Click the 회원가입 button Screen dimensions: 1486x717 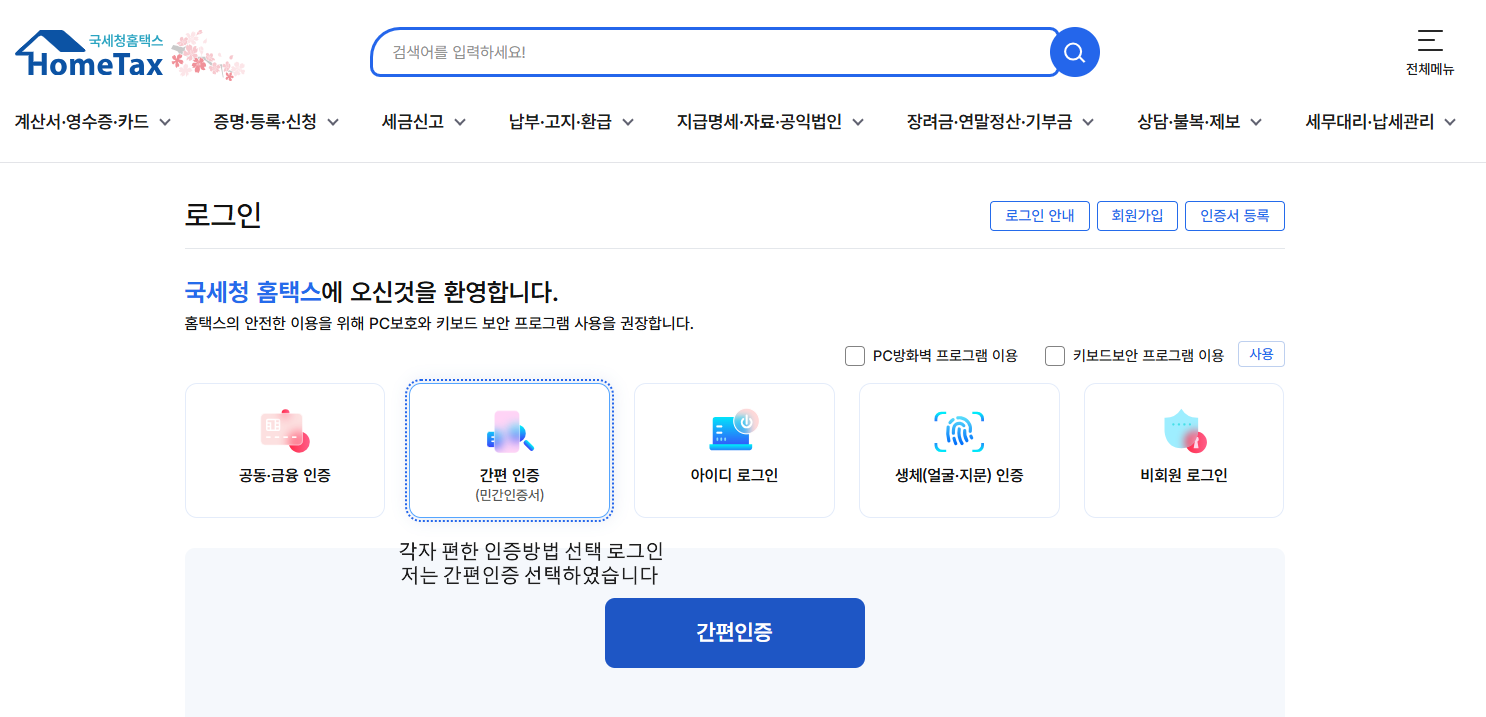click(1137, 215)
